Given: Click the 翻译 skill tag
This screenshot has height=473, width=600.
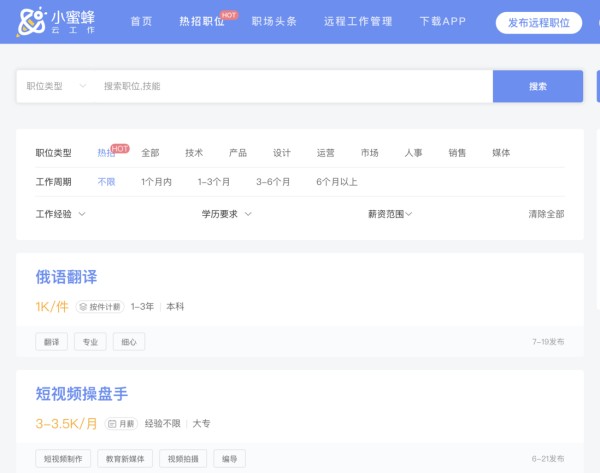Looking at the screenshot, I should point(52,342).
